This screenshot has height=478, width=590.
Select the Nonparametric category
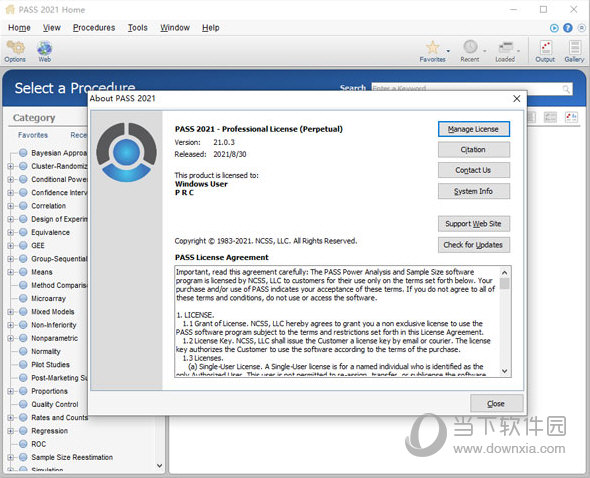(x=54, y=338)
